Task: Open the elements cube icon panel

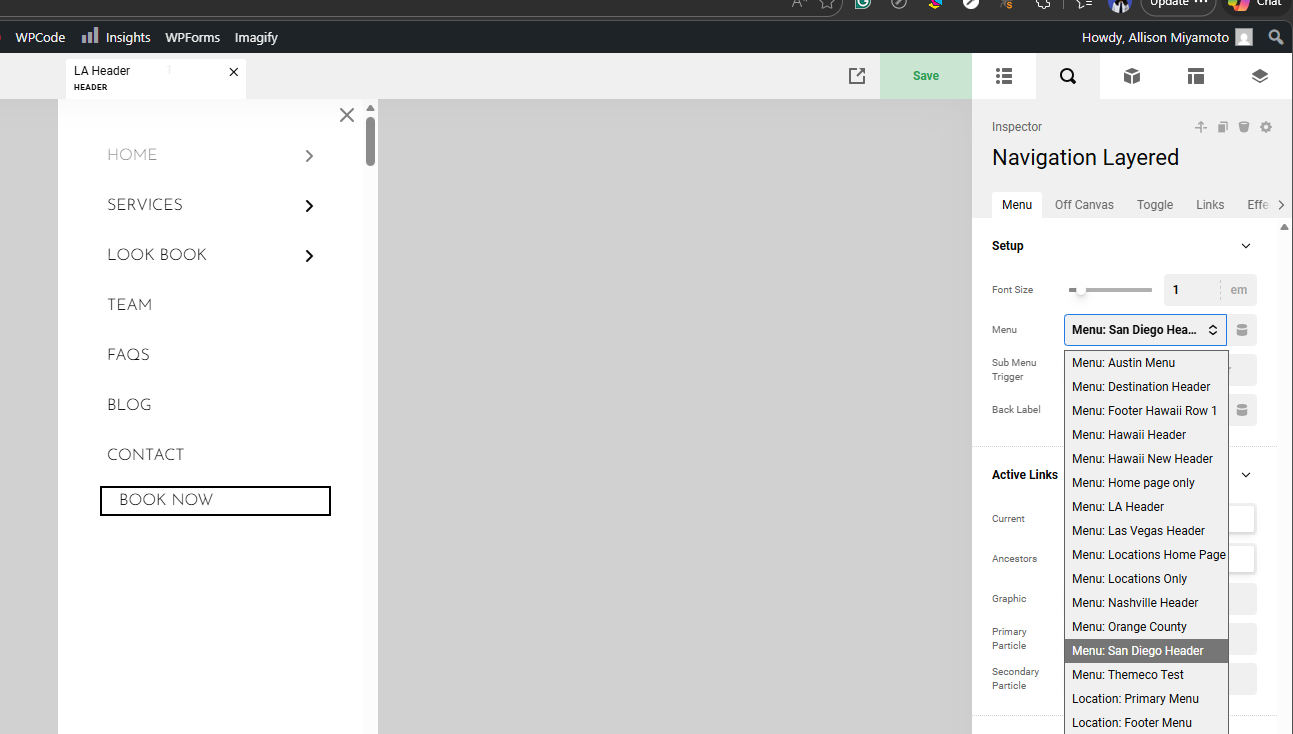Action: [1132, 76]
